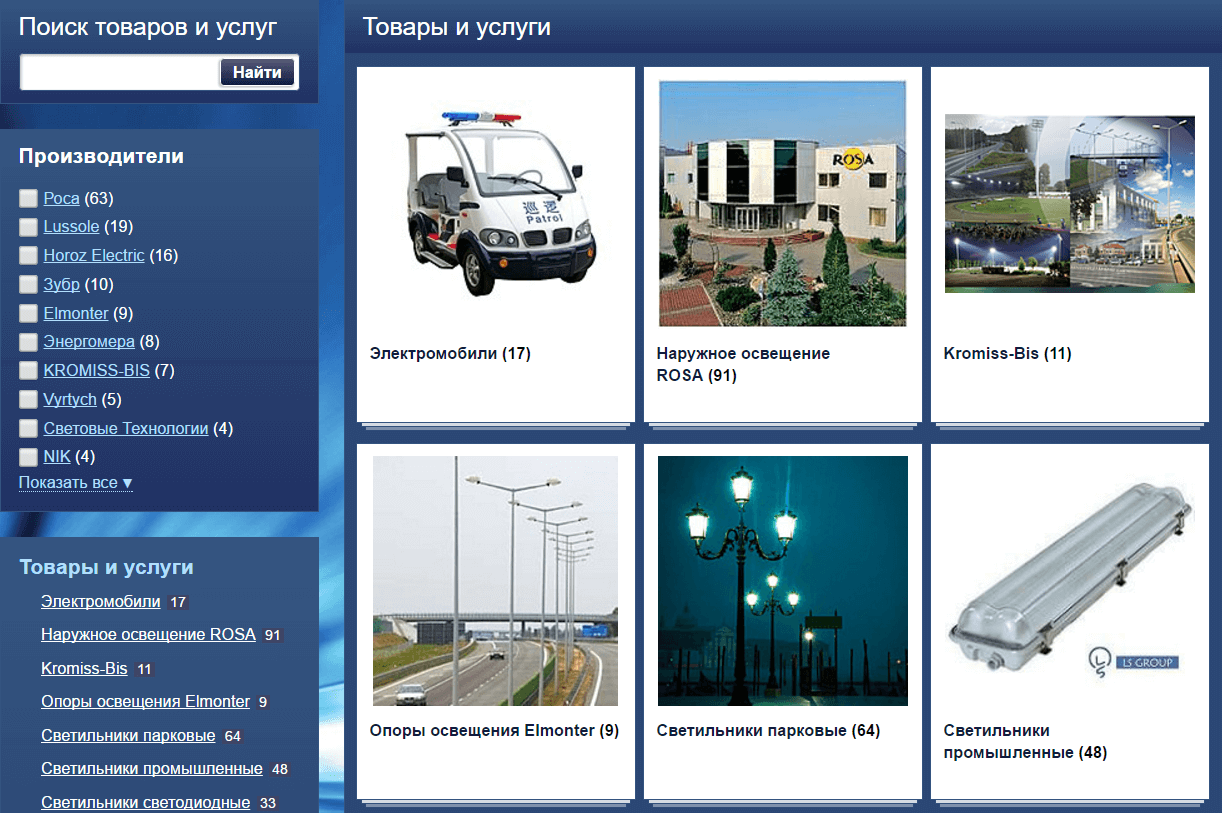1222x813 pixels.
Task: Open the KROMISS-BIS manufacturer link
Action: (x=96, y=370)
